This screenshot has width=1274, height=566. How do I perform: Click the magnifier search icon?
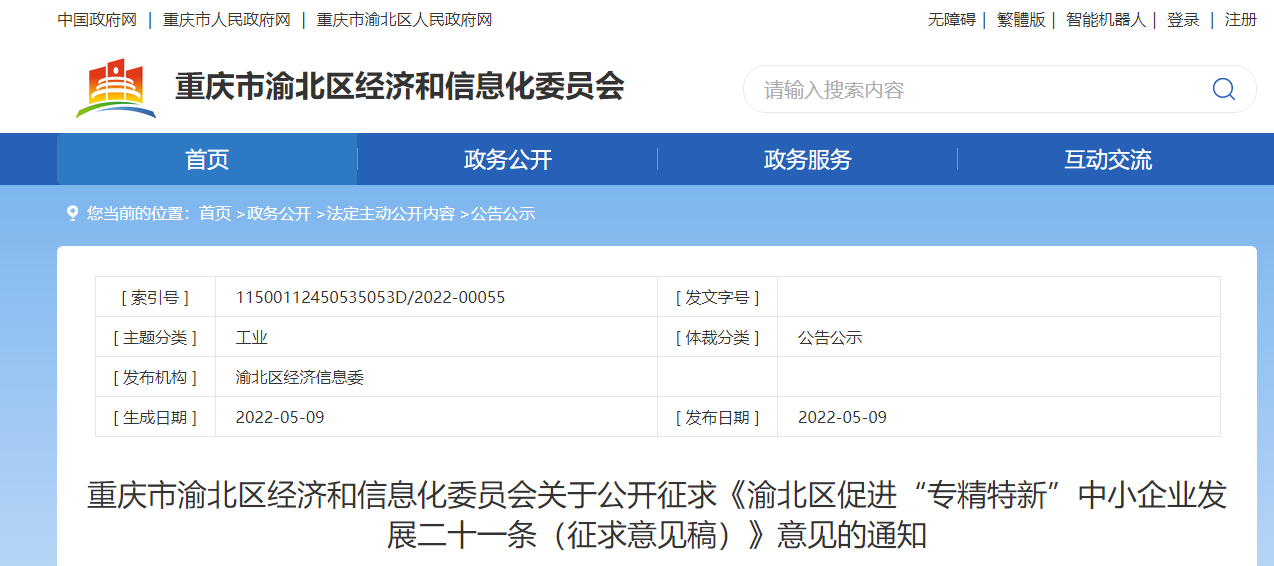[1223, 89]
